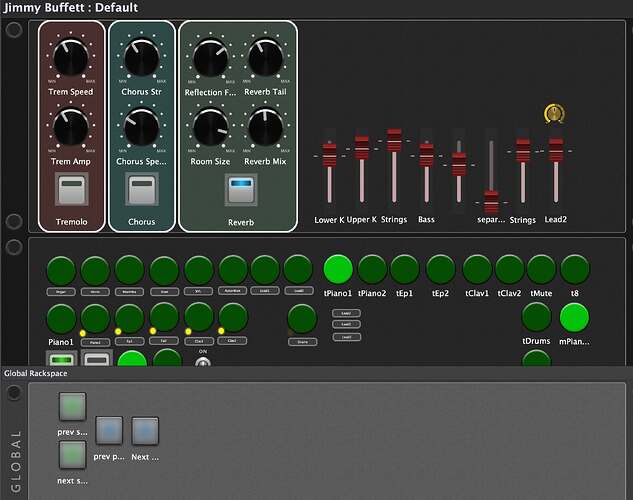Viewport: 633px width, 500px height.
Task: Click the small yellow knob above Lead2
Action: (555, 114)
